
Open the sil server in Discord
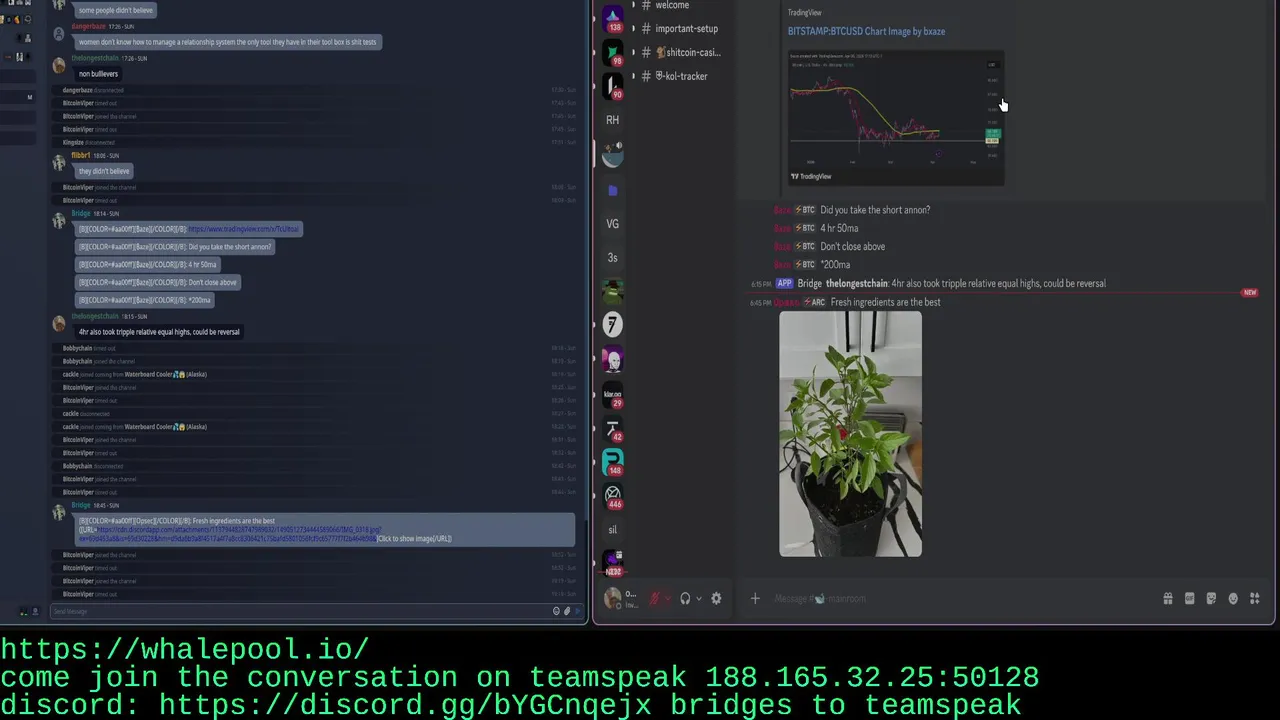(613, 530)
